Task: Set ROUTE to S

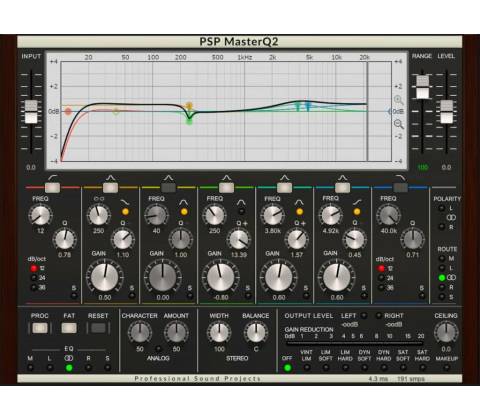Action: pos(442,296)
